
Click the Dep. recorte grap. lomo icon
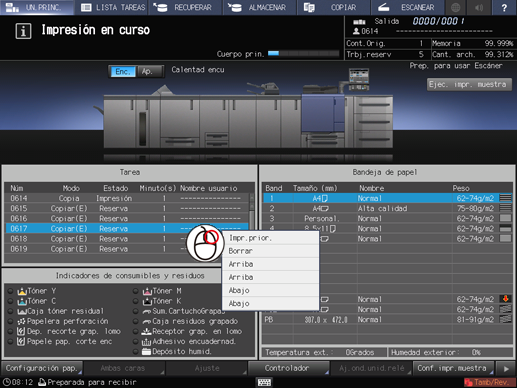21,331
